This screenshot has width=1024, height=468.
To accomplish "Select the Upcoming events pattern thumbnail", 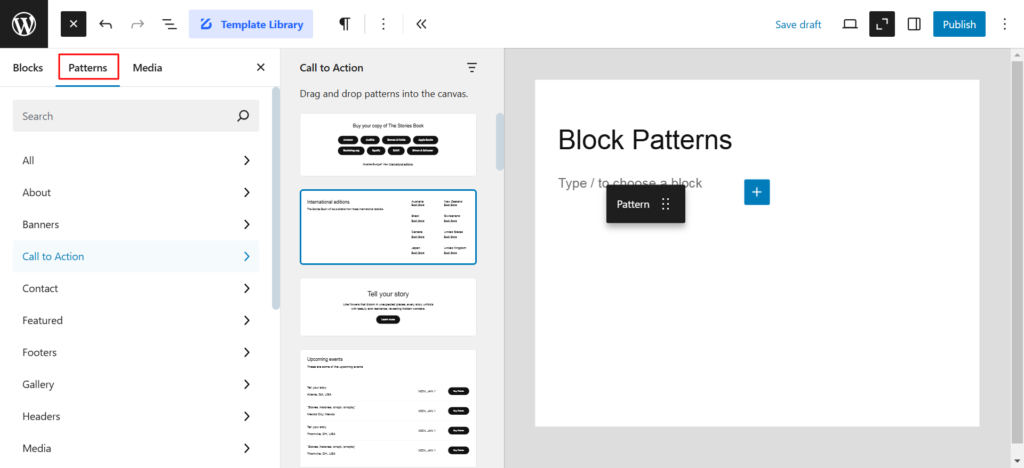I will (388, 408).
